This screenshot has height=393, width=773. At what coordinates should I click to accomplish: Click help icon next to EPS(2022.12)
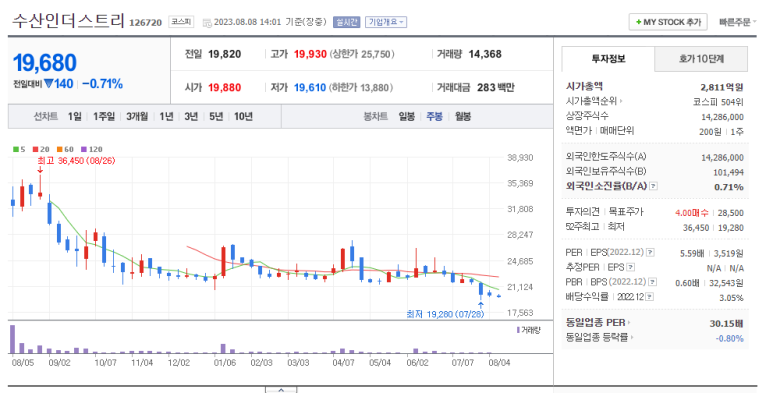650,252
